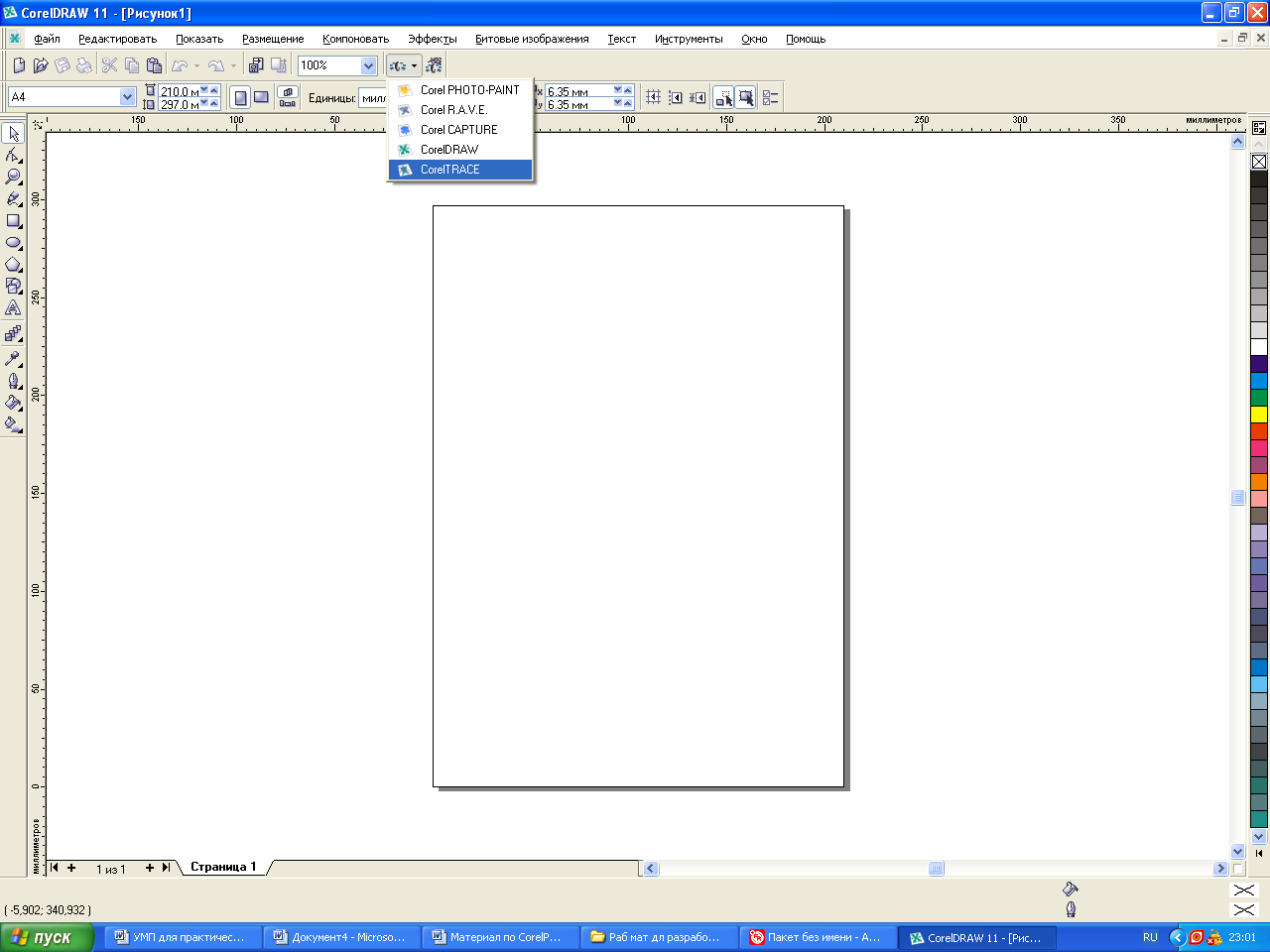Go to last page navigation button

click(x=166, y=868)
